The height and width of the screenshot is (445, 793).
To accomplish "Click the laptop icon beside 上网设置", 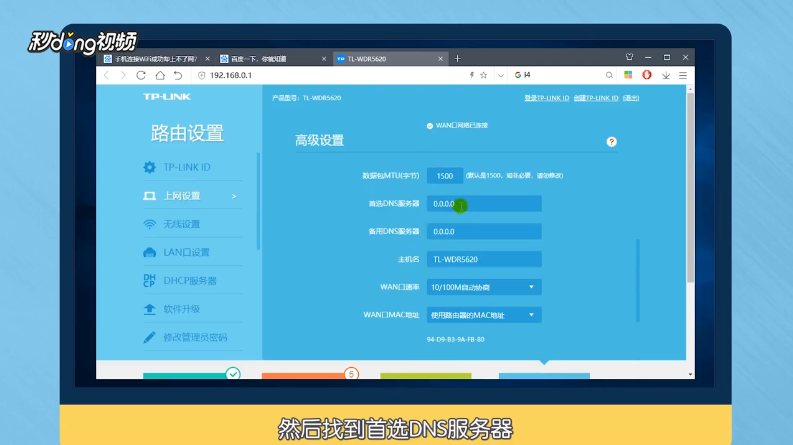I will (x=150, y=196).
